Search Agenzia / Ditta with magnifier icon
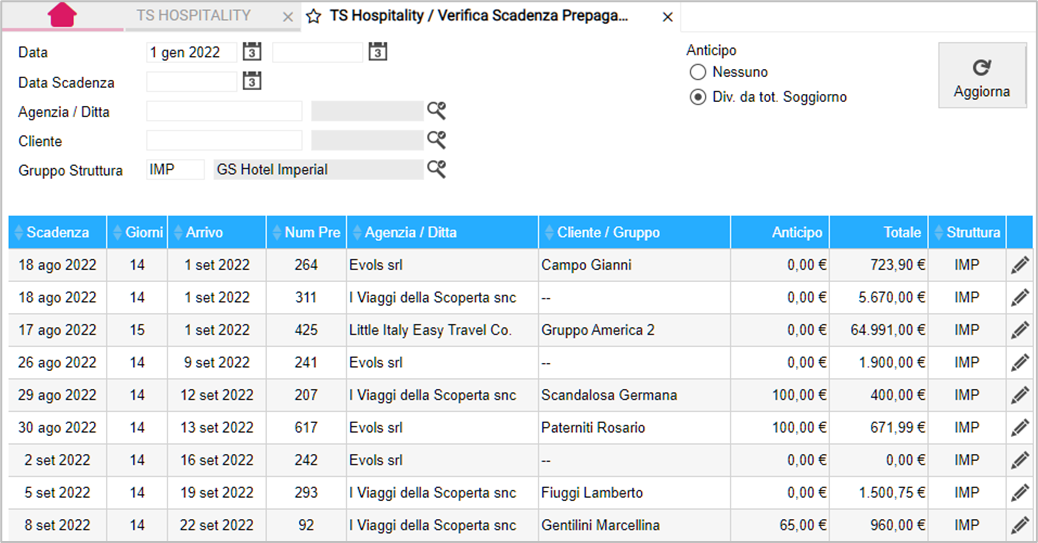This screenshot has width=1038, height=543. click(x=436, y=111)
